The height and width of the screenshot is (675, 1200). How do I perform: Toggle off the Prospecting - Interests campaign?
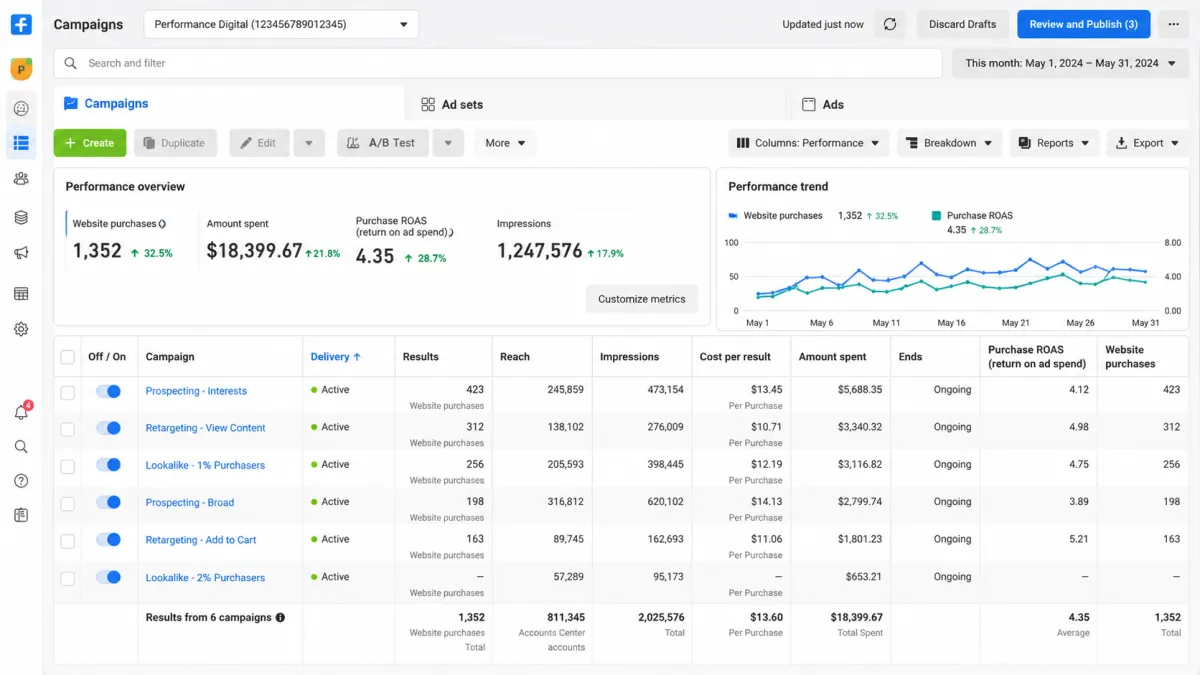(x=108, y=391)
